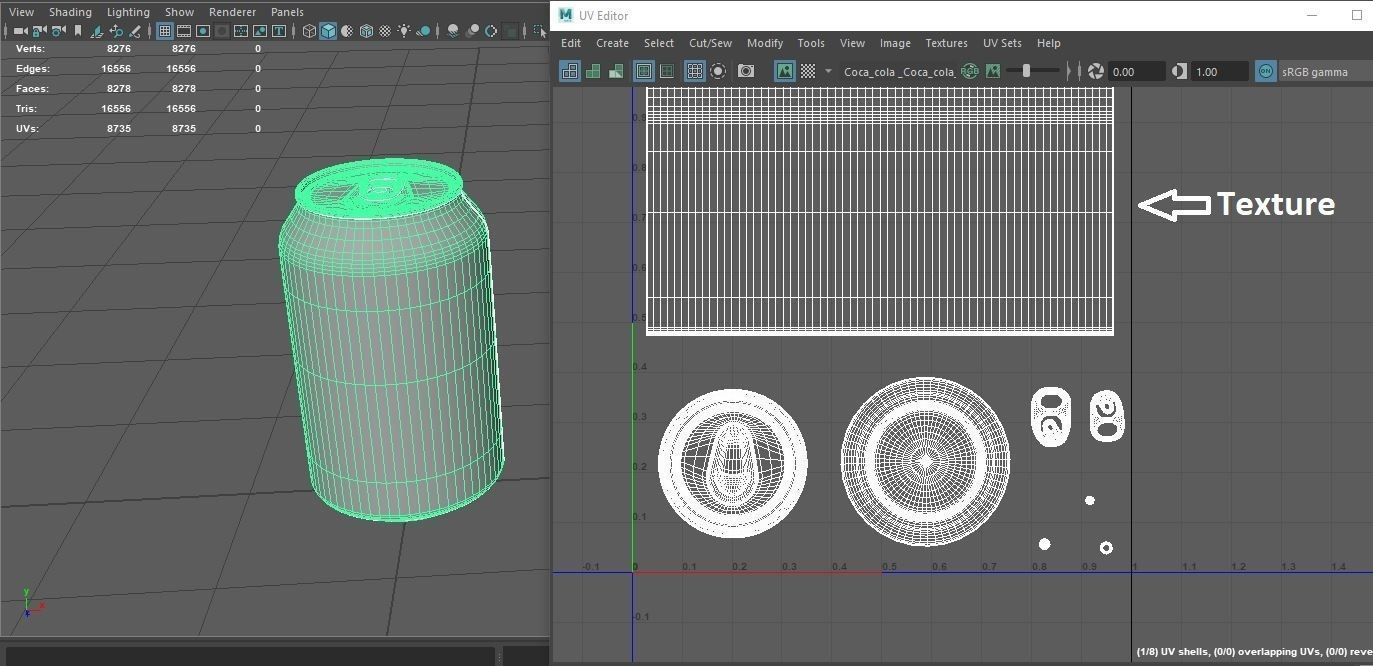Toggle multisample anti-aliasing icon
Viewport: 1373px width, 666px height.
coord(491,31)
